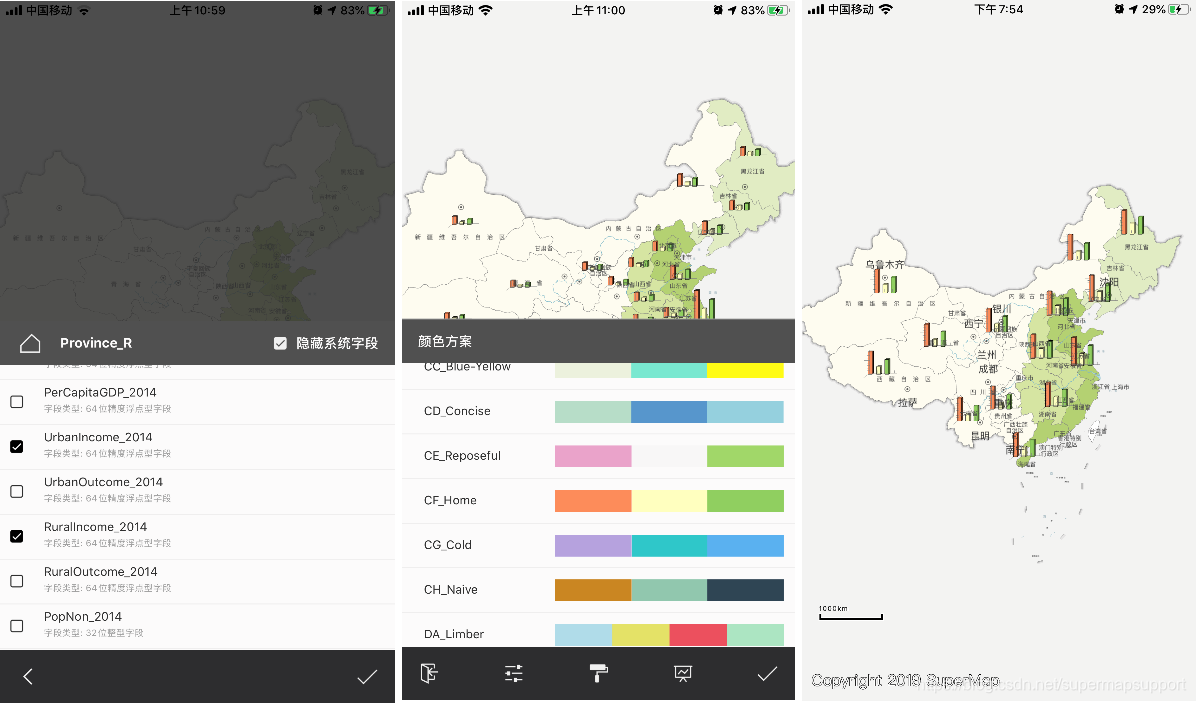Select the CC_Blue-Yellow color scheme
The height and width of the screenshot is (703, 1196).
[598, 369]
